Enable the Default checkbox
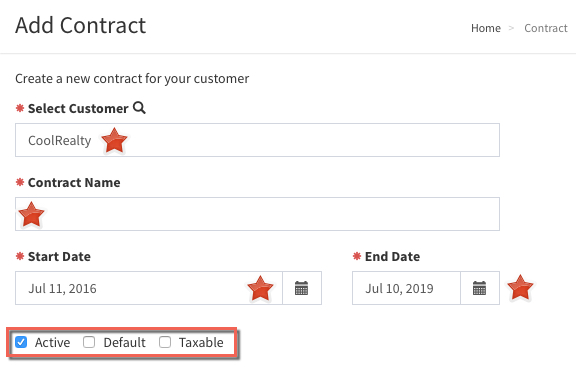 tap(89, 342)
